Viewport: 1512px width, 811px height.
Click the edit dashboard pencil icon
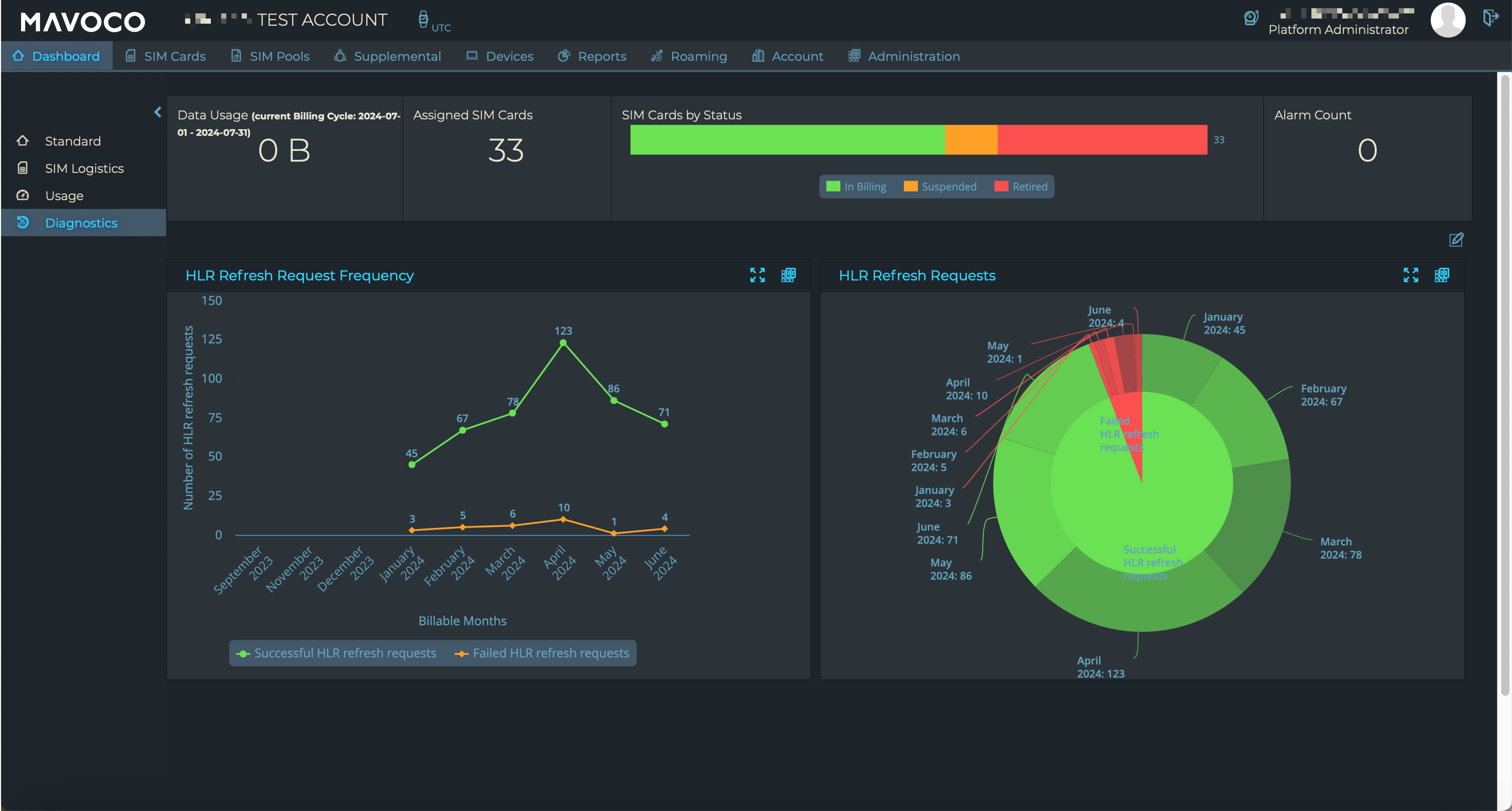pos(1456,240)
